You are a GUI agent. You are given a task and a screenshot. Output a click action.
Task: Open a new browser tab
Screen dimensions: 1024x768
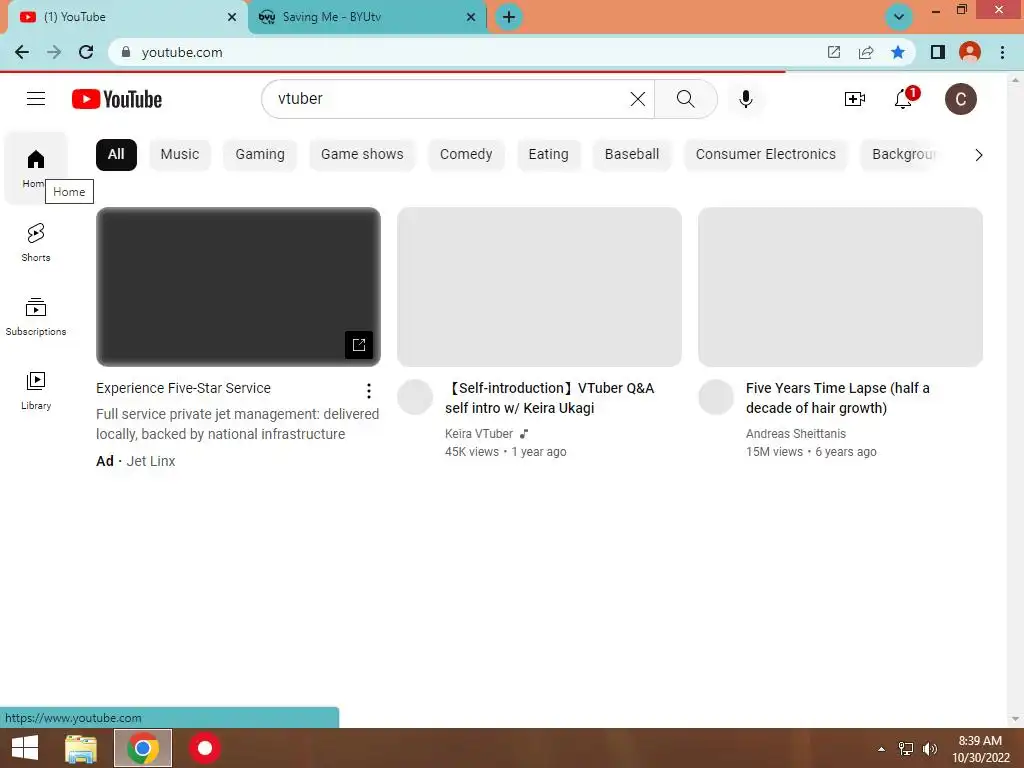point(509,17)
